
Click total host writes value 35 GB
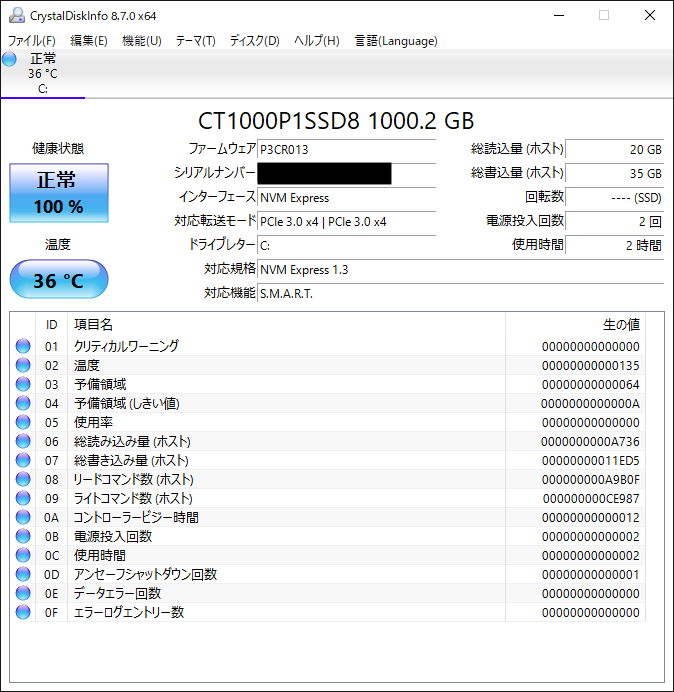(614, 173)
